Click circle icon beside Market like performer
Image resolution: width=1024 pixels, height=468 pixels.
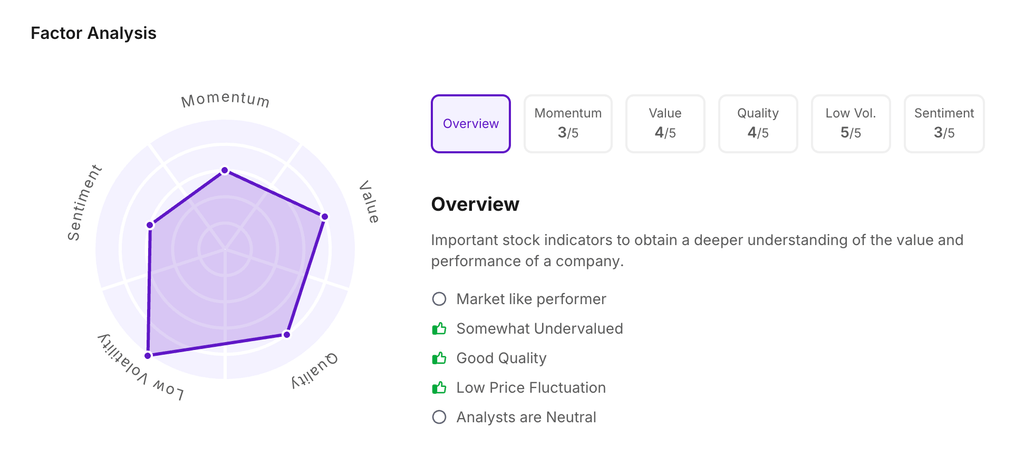439,299
